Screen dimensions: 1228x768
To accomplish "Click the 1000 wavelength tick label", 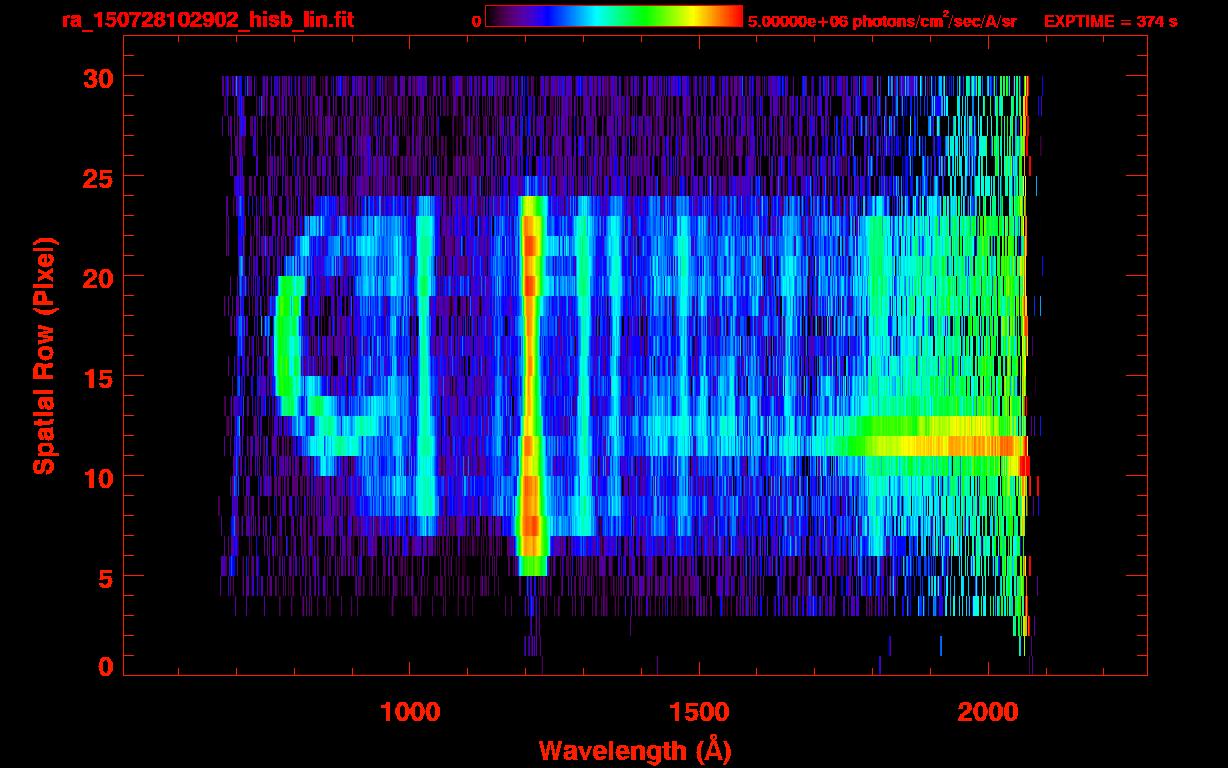I will point(410,712).
